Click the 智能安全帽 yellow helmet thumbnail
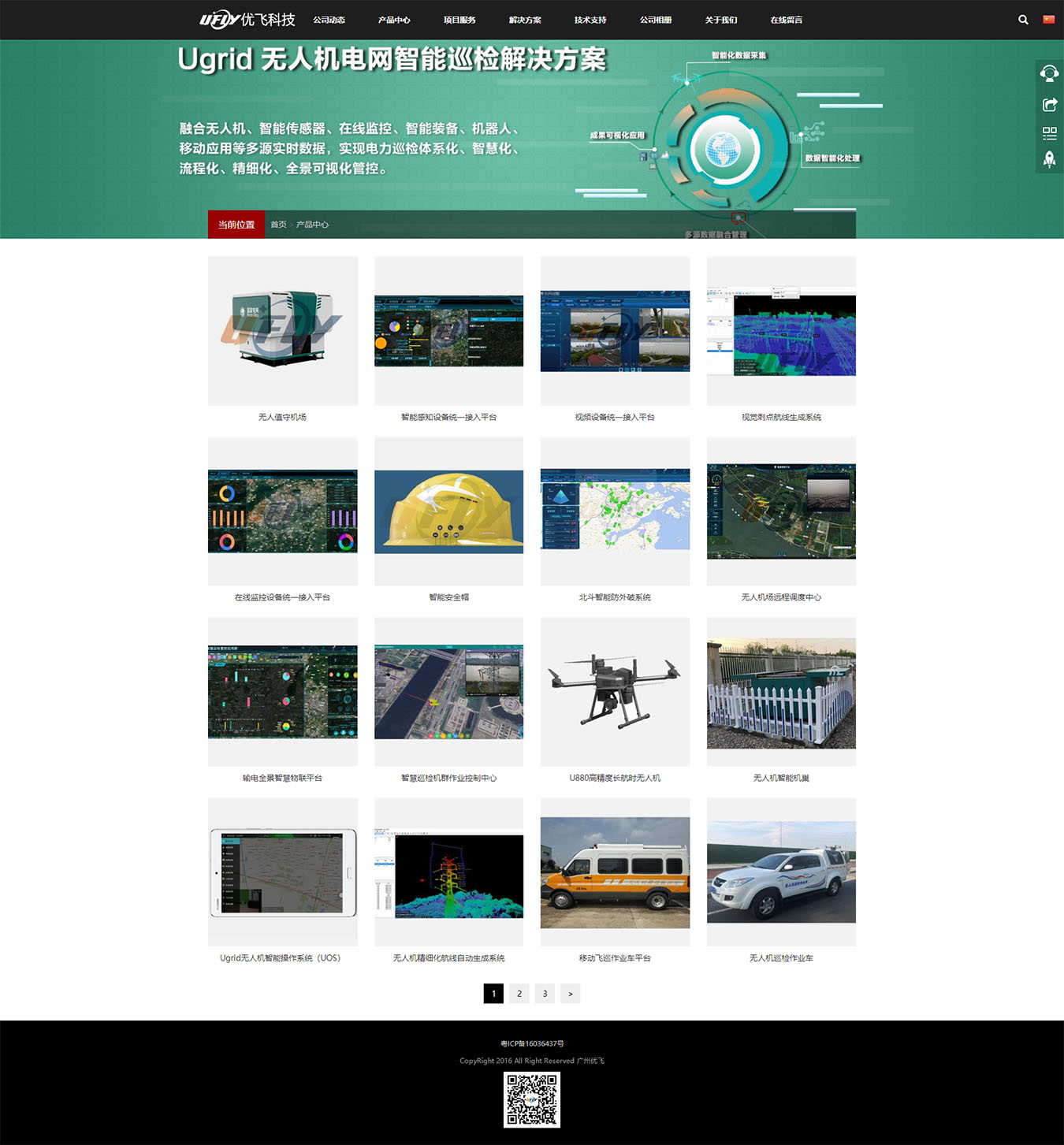1064x1145 pixels. [448, 511]
